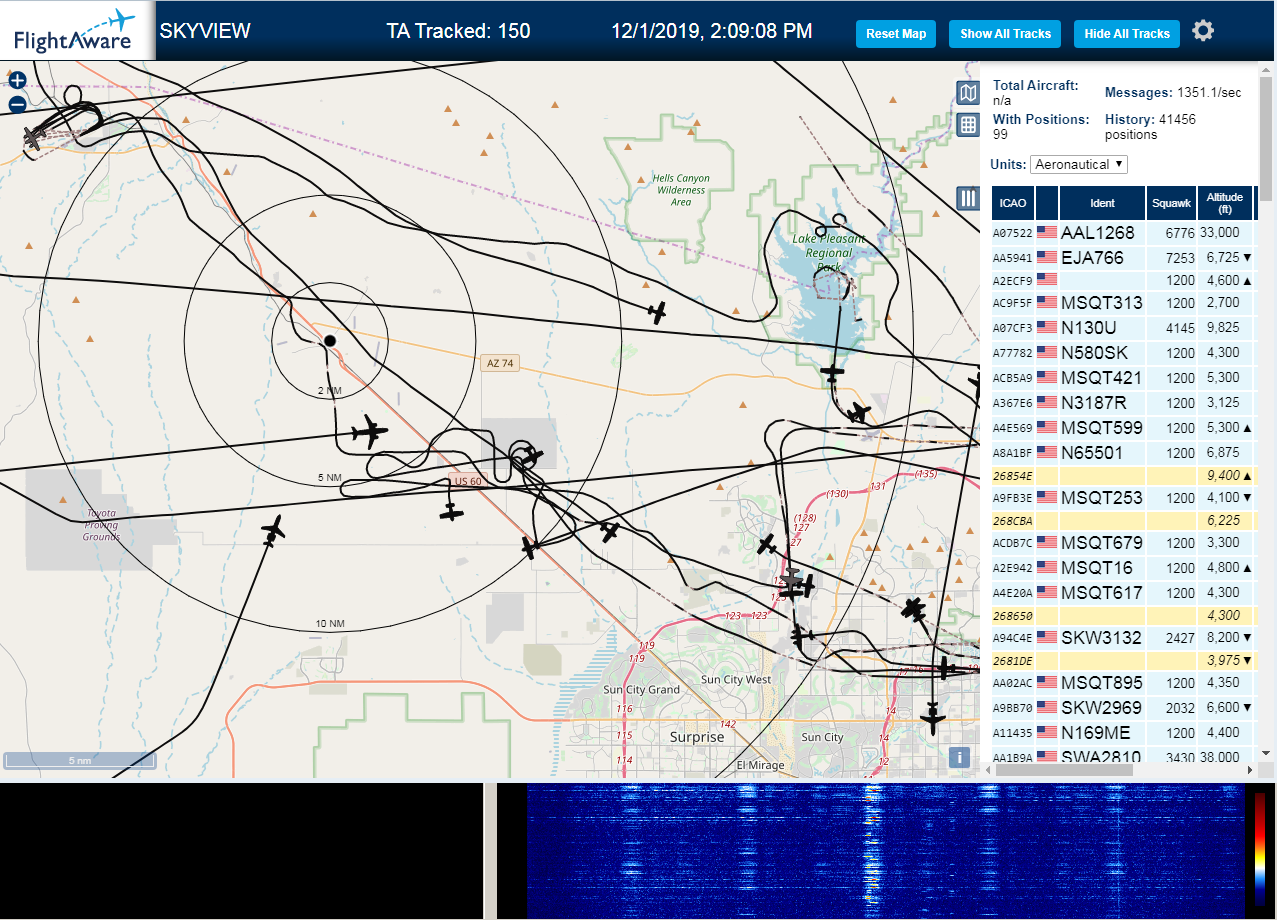Select the N580SK aircraft row
Viewport: 1277px width, 921px height.
coord(1122,352)
